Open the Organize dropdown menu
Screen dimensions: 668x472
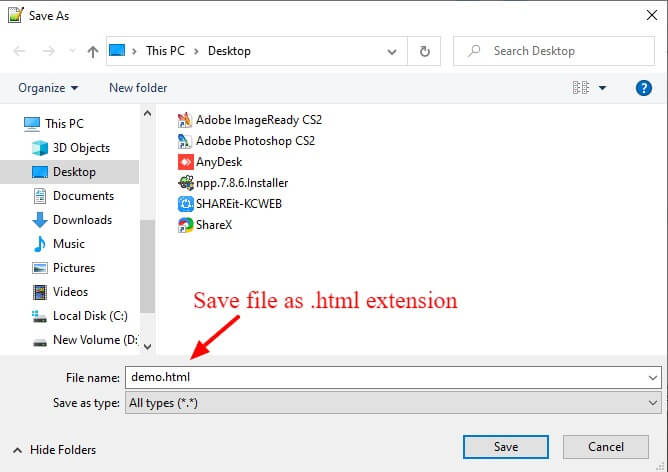coord(48,88)
